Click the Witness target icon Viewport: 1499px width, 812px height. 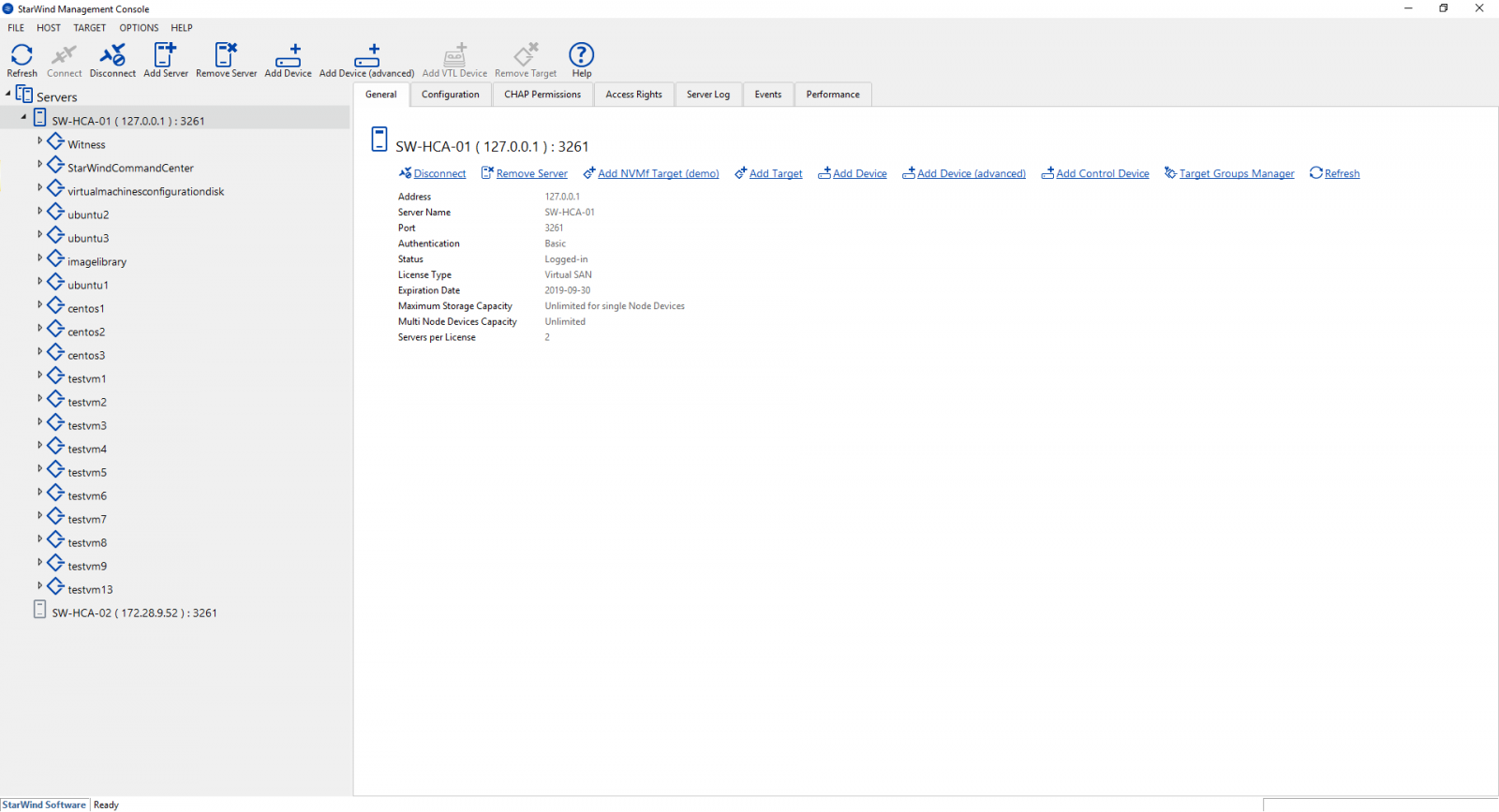tap(56, 141)
